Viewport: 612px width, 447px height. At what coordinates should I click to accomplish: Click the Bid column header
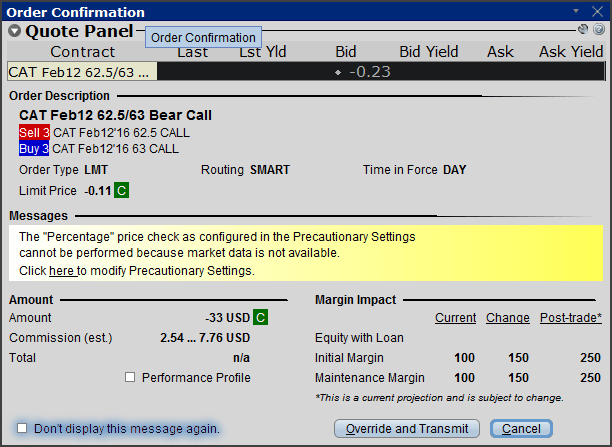[346, 52]
